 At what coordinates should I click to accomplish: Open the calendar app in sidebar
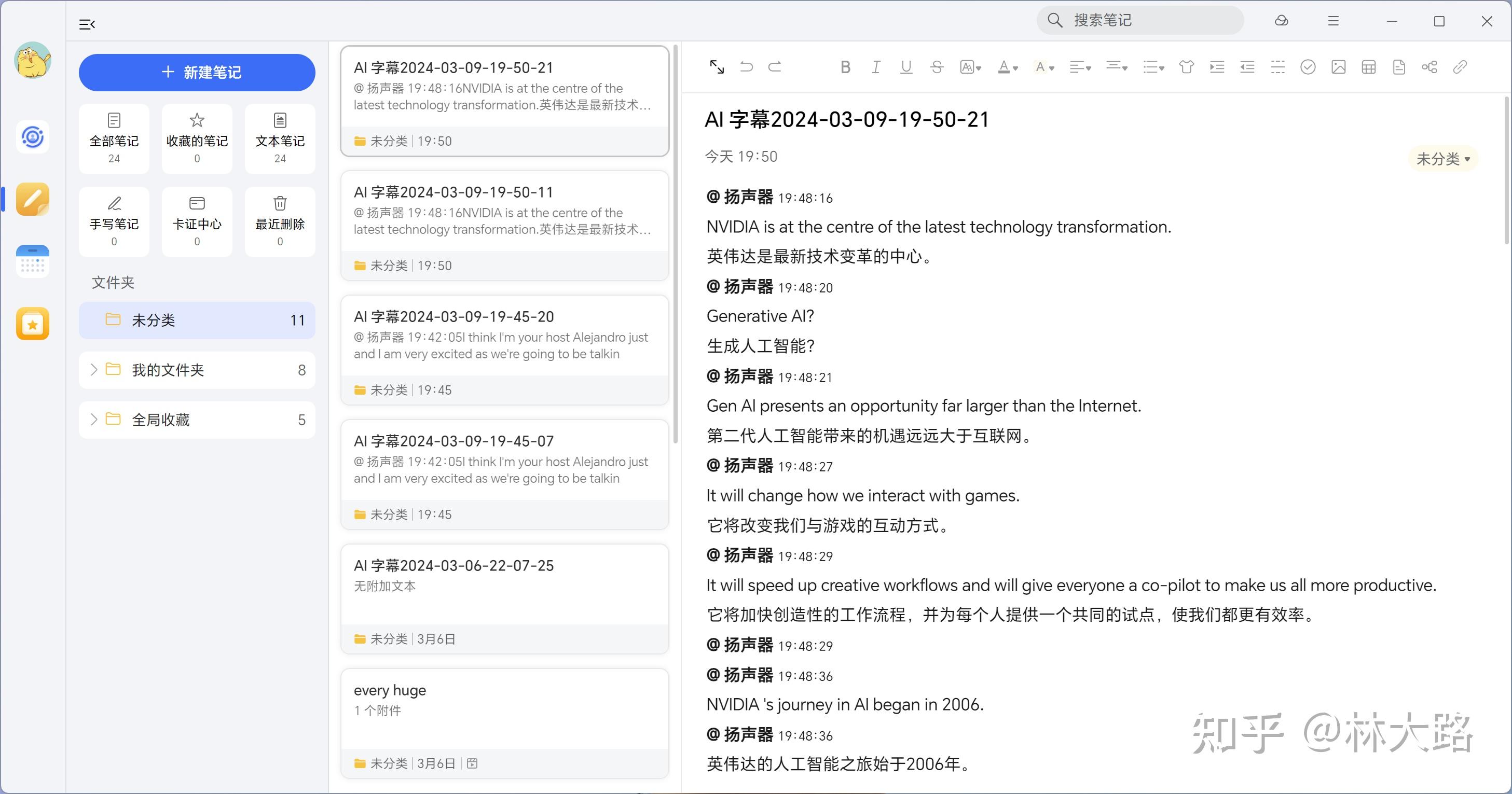(33, 262)
